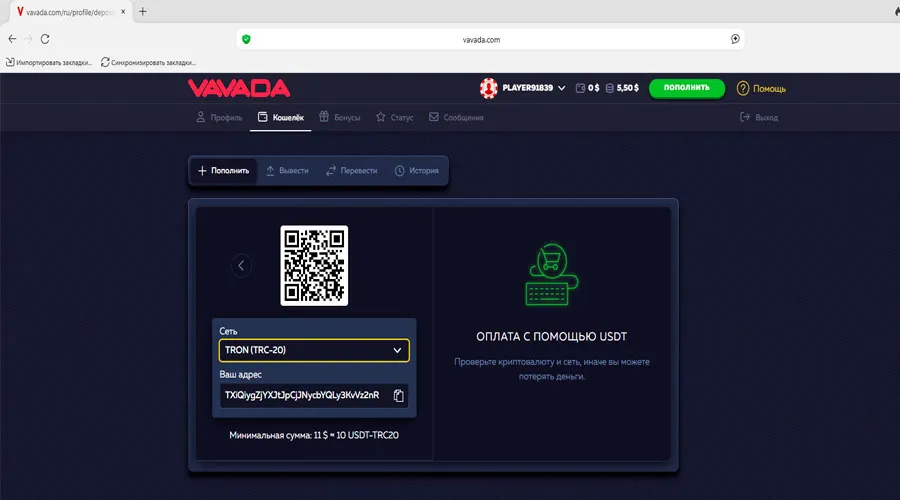
Task: Go forward in the browser
Action: 28,39
